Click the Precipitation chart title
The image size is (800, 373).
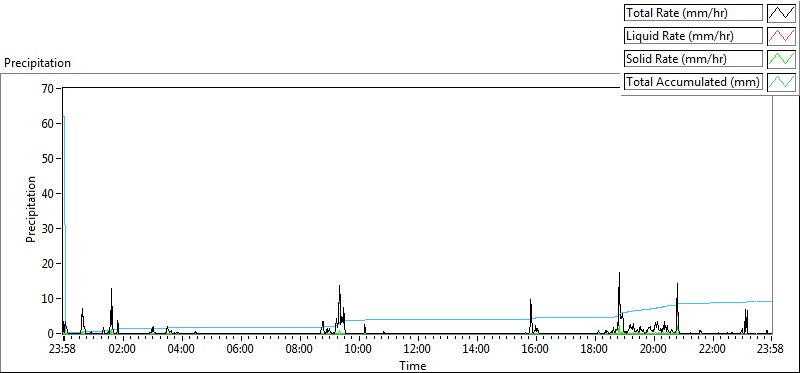38,63
